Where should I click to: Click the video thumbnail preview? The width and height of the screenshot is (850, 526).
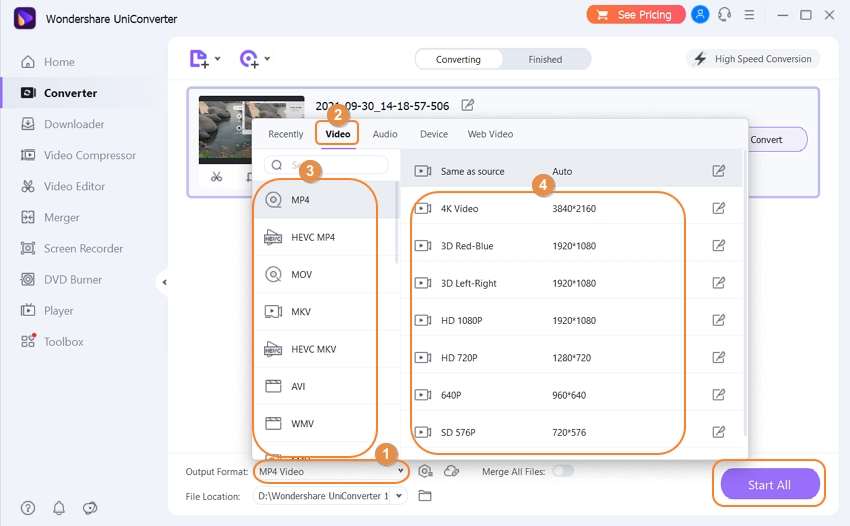pos(251,130)
